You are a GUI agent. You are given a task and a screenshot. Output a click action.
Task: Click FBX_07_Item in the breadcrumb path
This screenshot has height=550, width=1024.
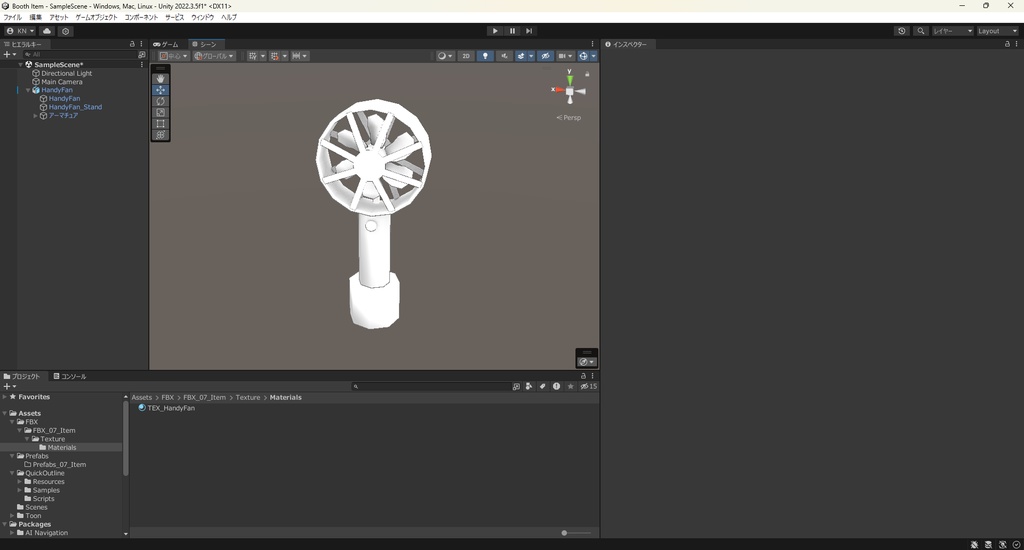click(x=204, y=397)
